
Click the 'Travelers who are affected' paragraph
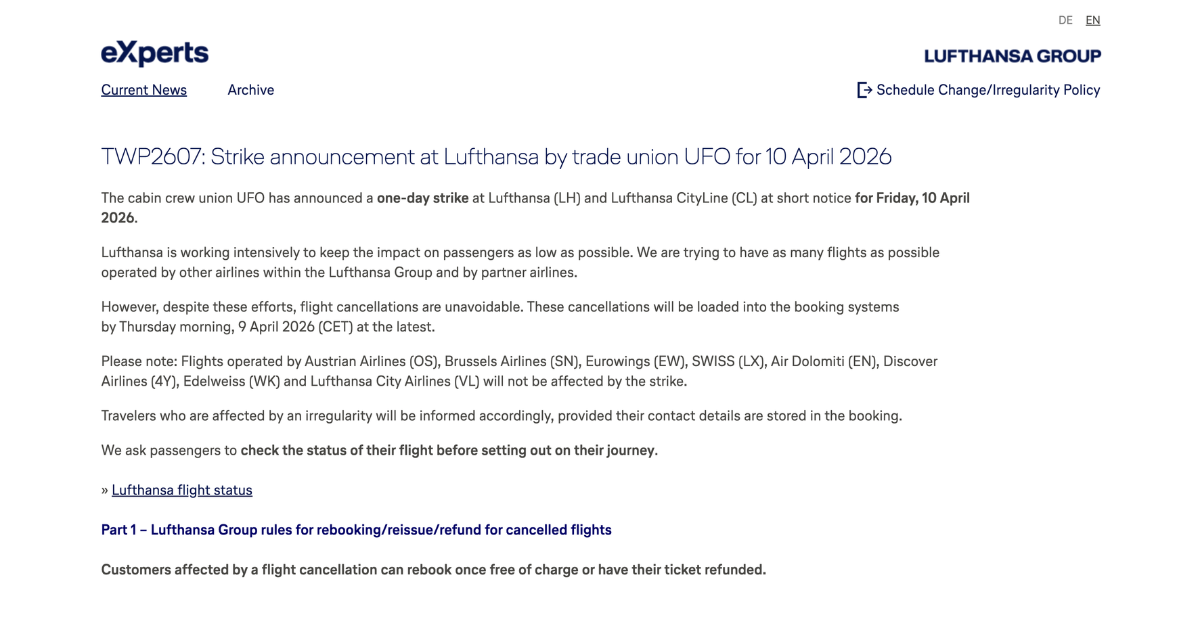[501, 416]
